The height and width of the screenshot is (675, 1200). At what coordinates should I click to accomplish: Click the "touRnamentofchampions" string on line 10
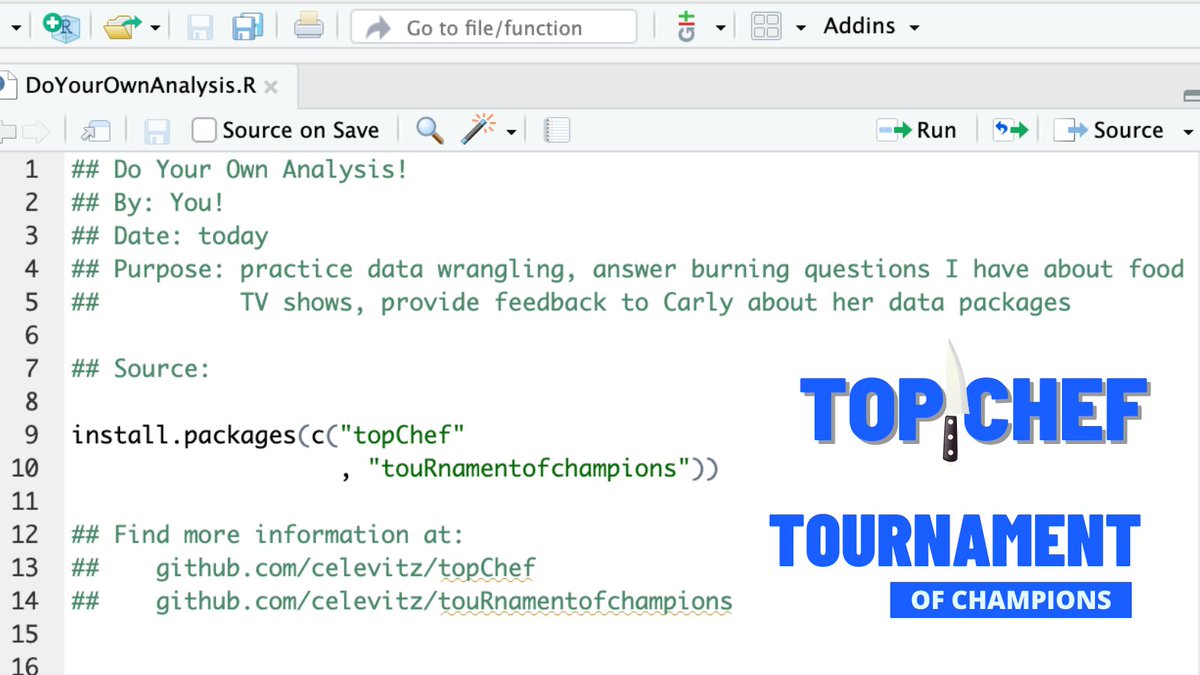click(529, 468)
